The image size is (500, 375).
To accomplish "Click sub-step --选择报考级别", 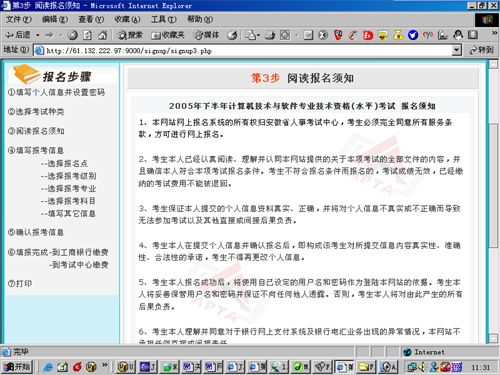I will click(x=68, y=176).
